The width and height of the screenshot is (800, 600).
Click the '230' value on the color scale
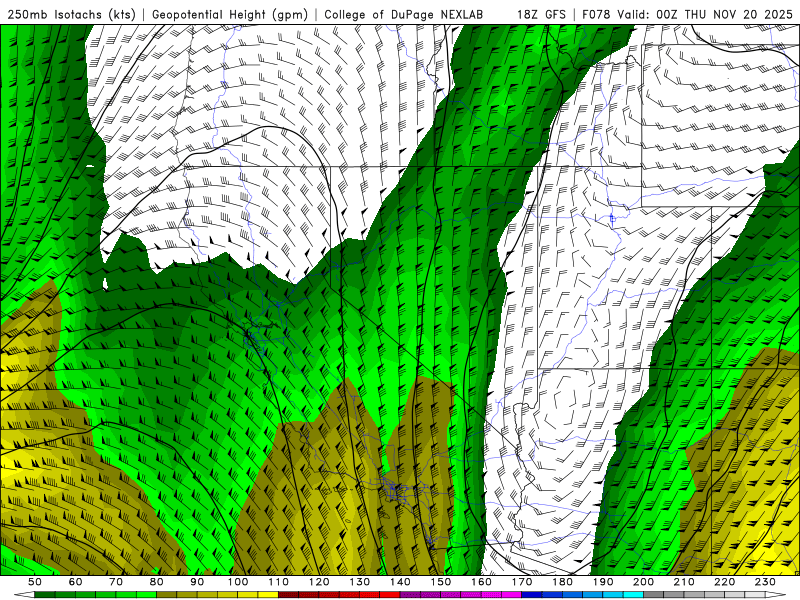766,582
